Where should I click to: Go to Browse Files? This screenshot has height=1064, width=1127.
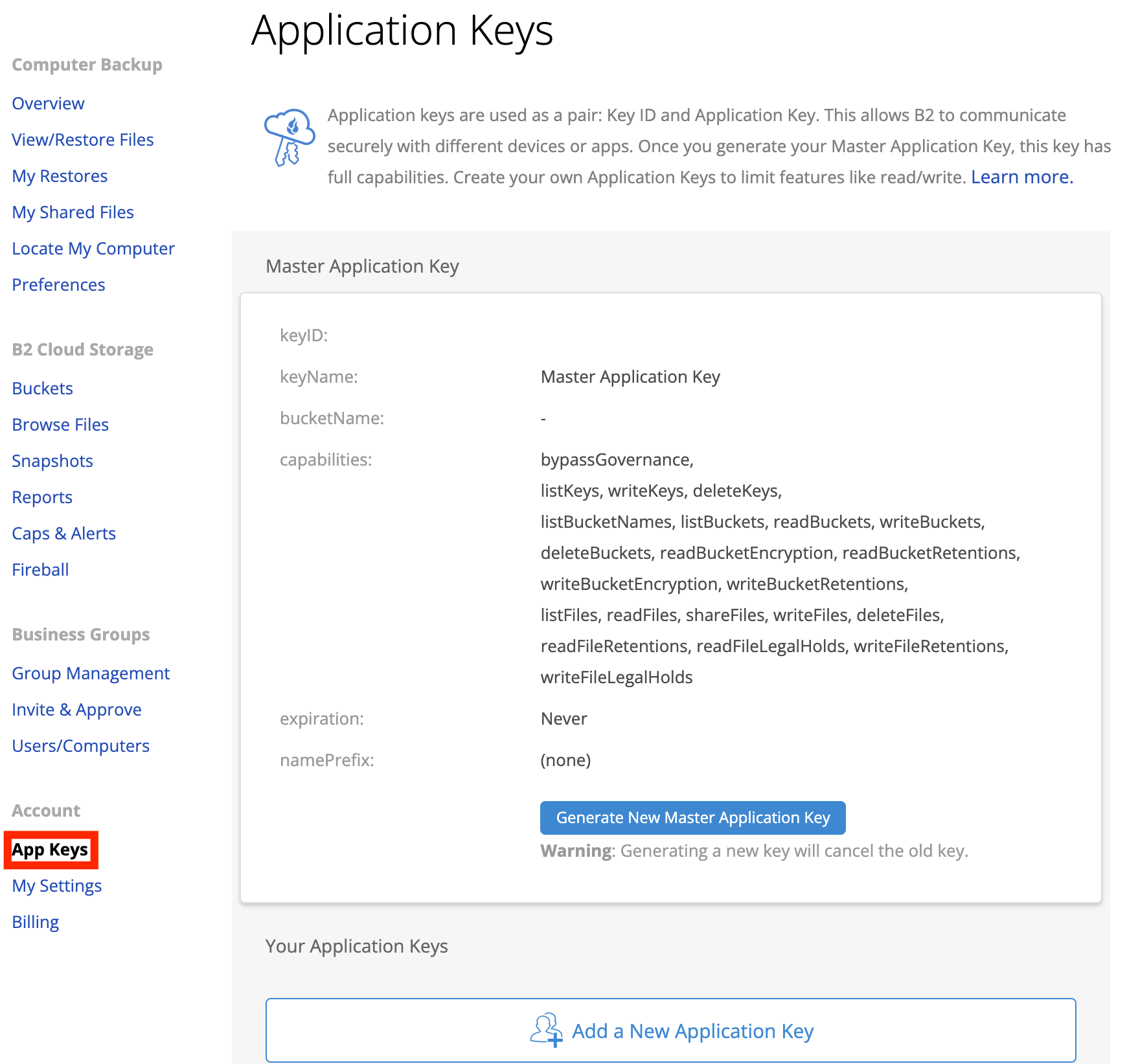click(x=60, y=425)
